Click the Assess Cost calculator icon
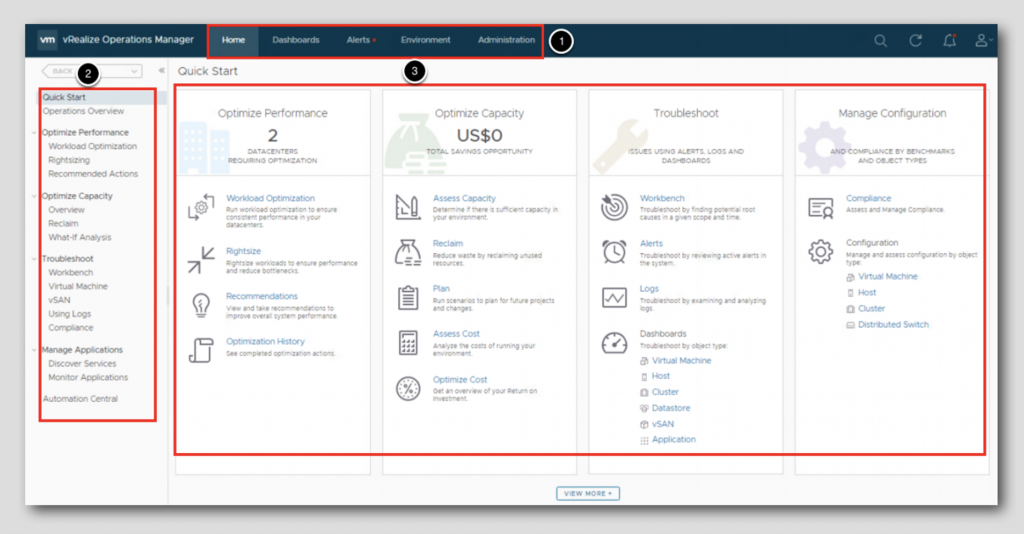 (x=408, y=343)
